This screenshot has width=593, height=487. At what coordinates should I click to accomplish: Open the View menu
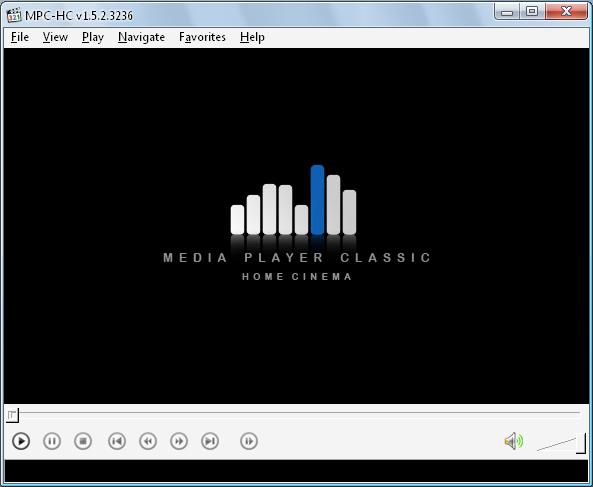tap(55, 37)
